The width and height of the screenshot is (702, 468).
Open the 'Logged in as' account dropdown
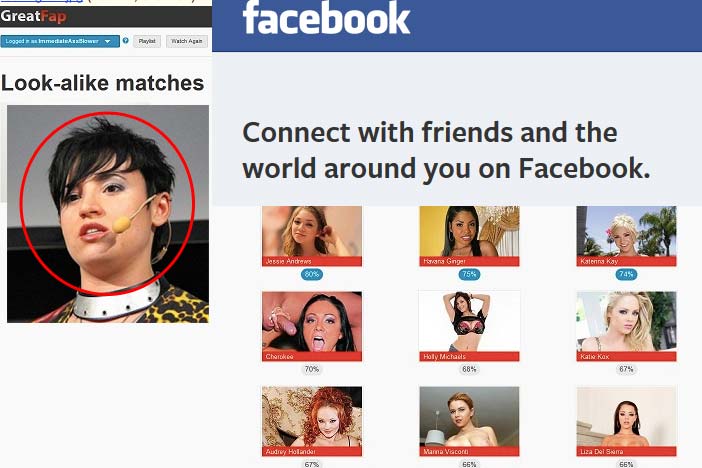point(60,41)
